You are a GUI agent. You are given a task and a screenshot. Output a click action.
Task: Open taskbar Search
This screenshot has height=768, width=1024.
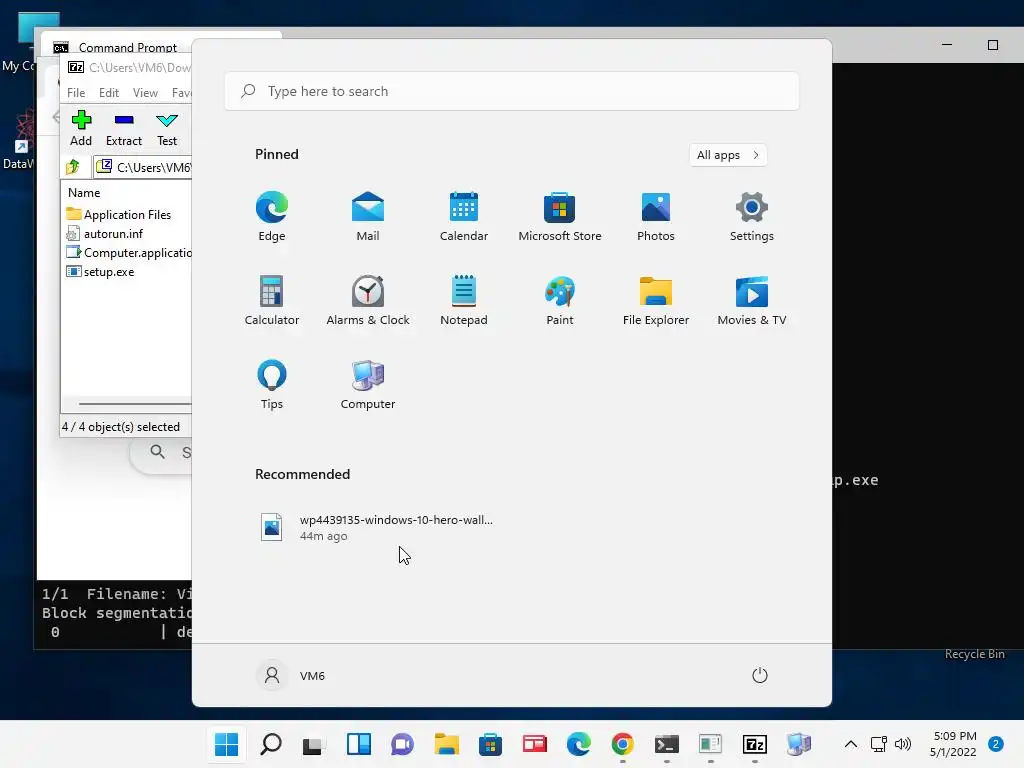pos(271,744)
